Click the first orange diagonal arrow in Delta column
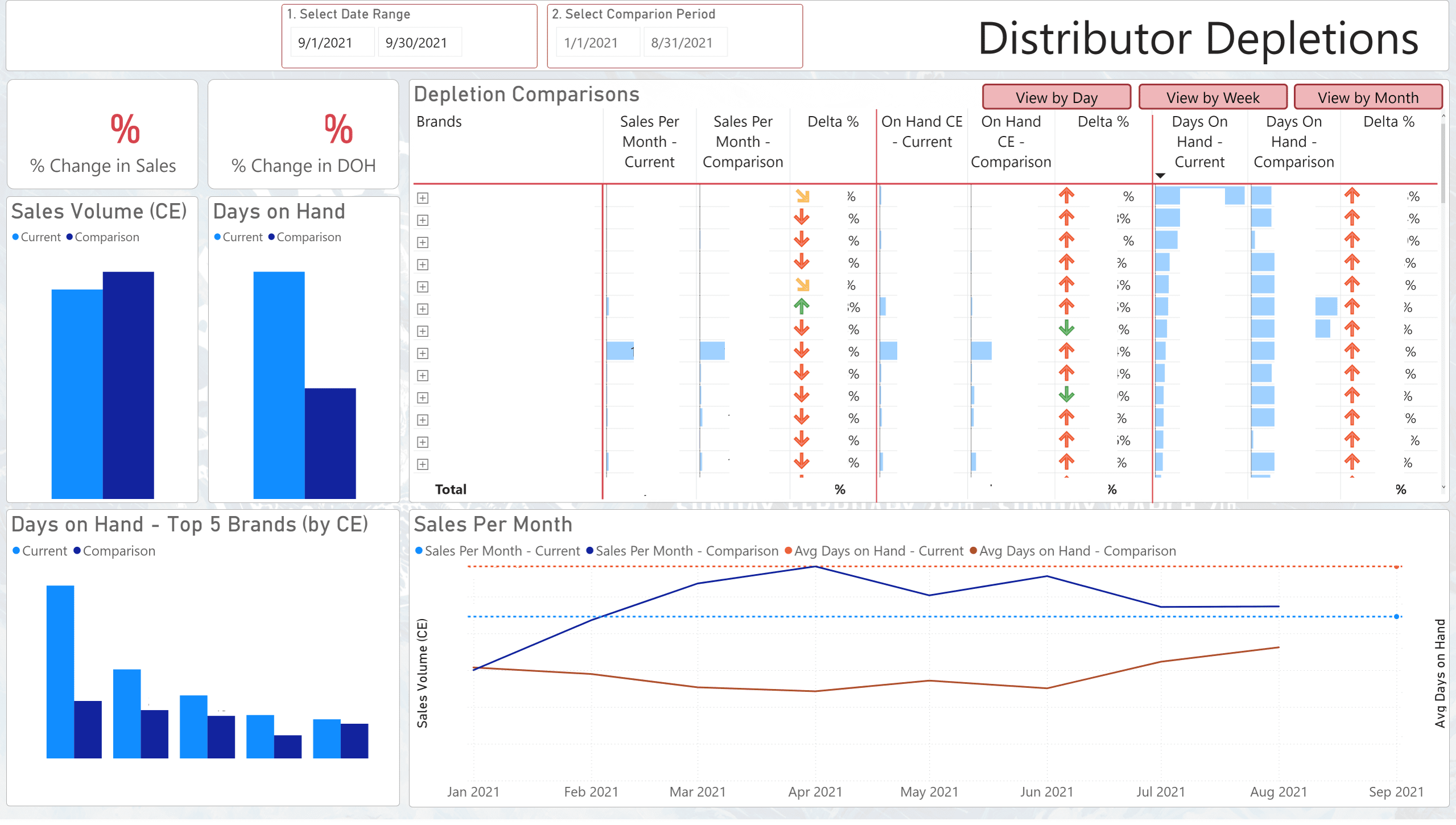The width and height of the screenshot is (1456, 825). [x=802, y=196]
